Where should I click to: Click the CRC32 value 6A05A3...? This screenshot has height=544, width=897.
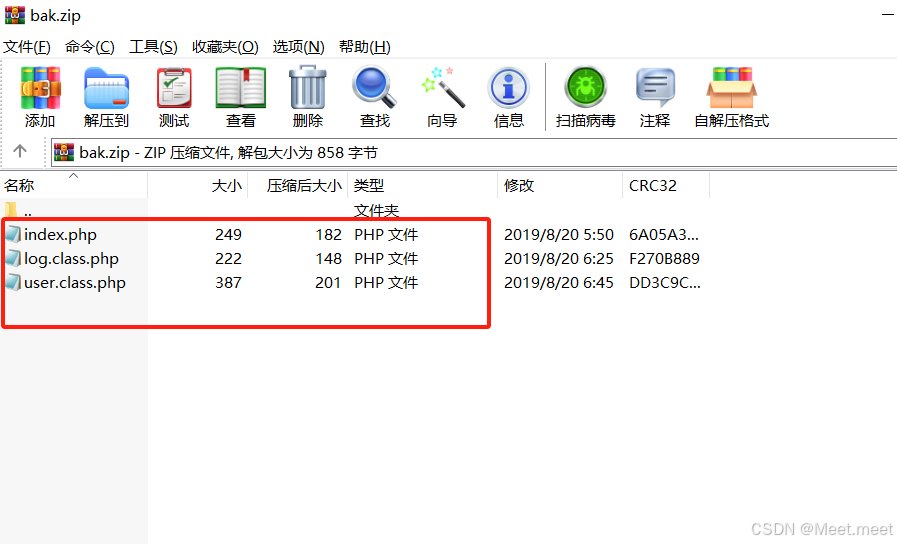(x=664, y=235)
